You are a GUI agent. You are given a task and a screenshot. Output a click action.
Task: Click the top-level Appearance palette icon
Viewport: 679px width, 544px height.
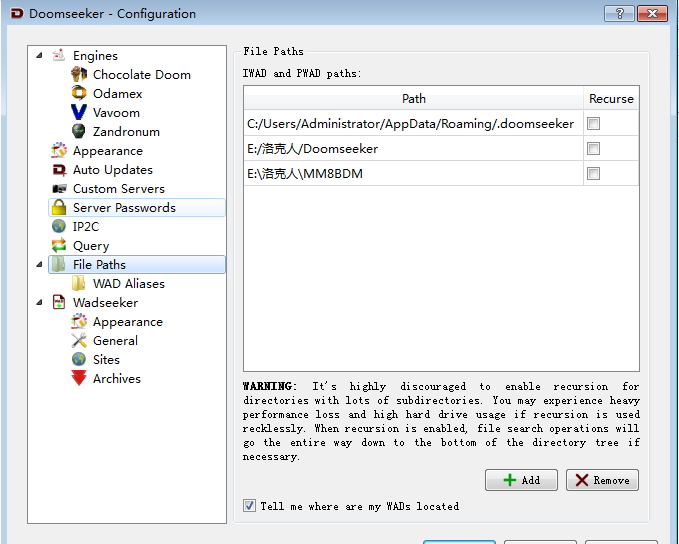[x=58, y=150]
